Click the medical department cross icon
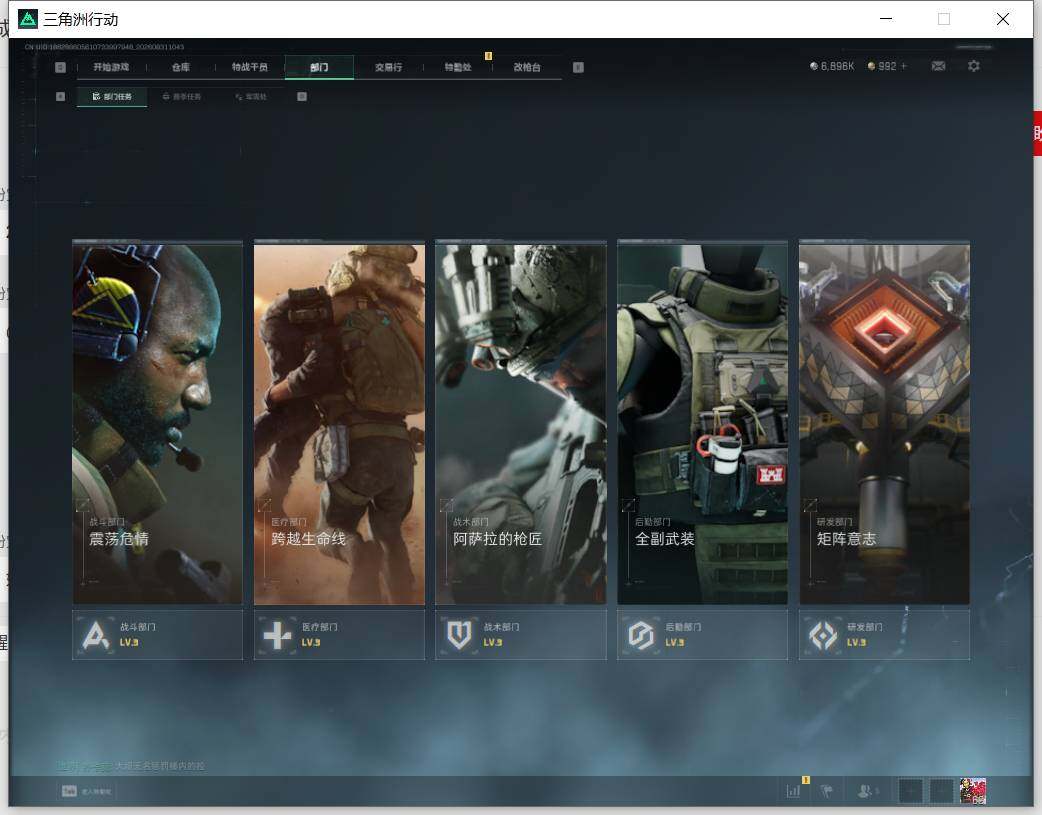The image size is (1042, 815). click(277, 636)
